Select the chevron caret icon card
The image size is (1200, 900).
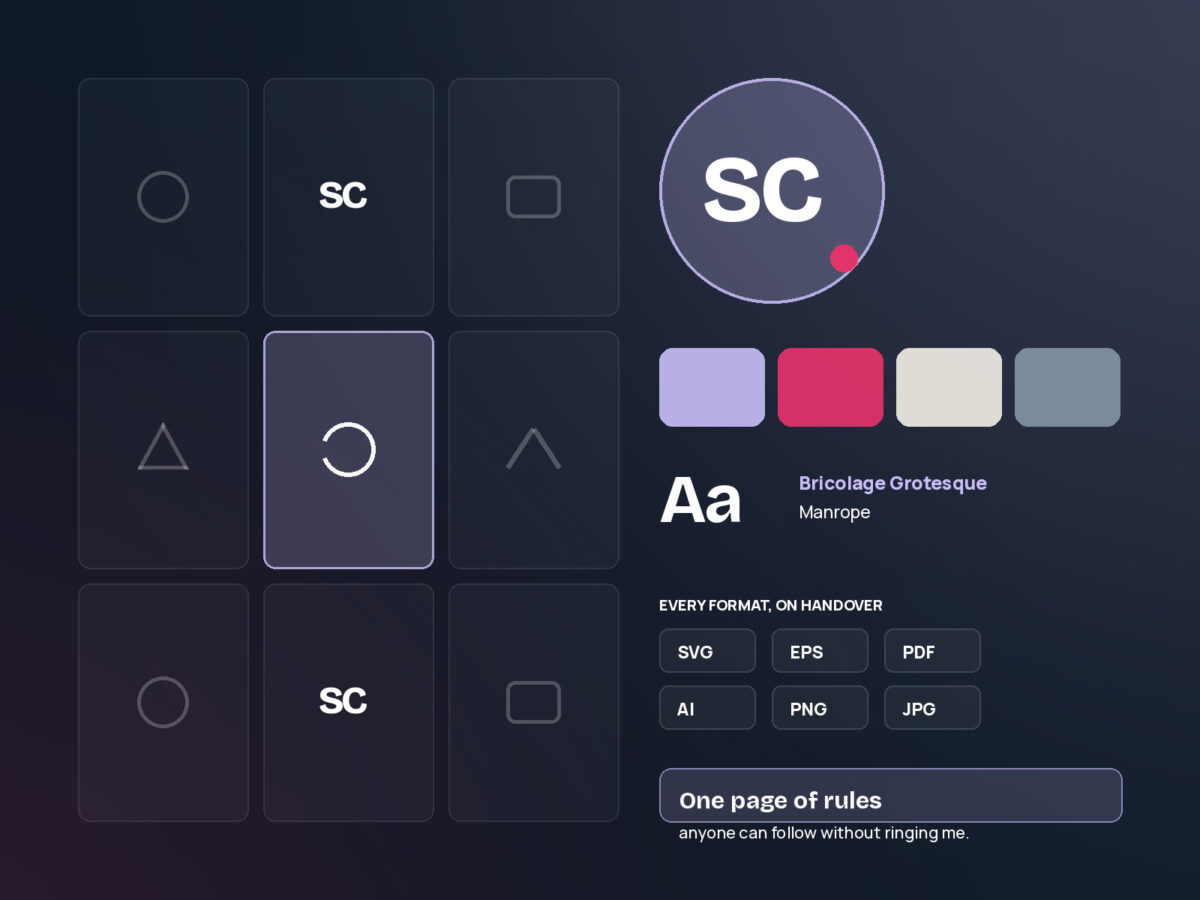pyautogui.click(x=533, y=450)
